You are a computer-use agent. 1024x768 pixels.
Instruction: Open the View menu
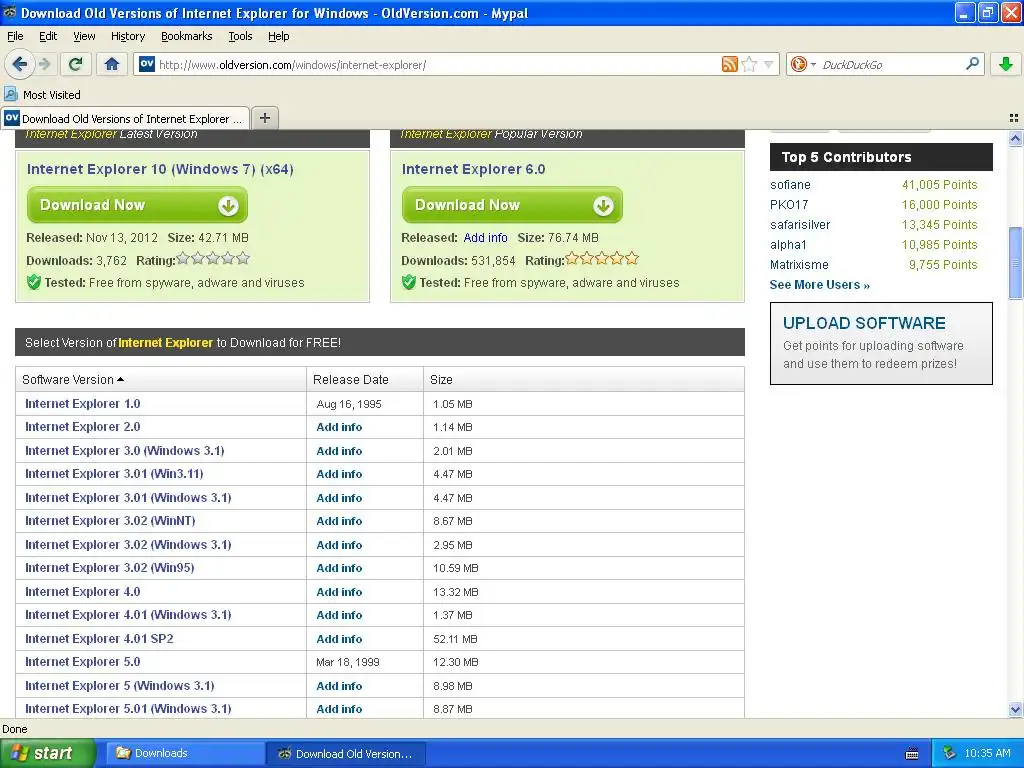(x=84, y=36)
